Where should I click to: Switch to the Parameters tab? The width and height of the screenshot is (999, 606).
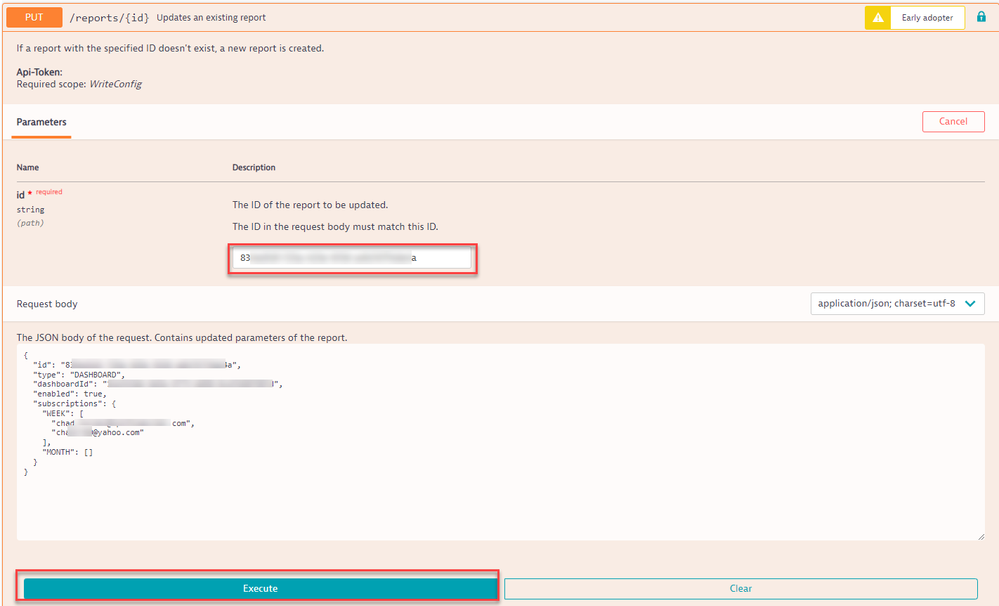41,122
